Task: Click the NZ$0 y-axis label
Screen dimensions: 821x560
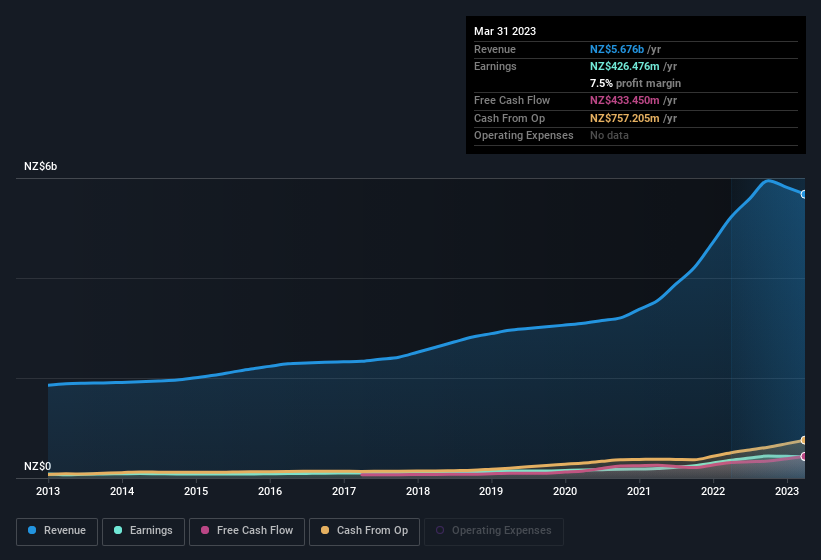Action: pyautogui.click(x=38, y=466)
